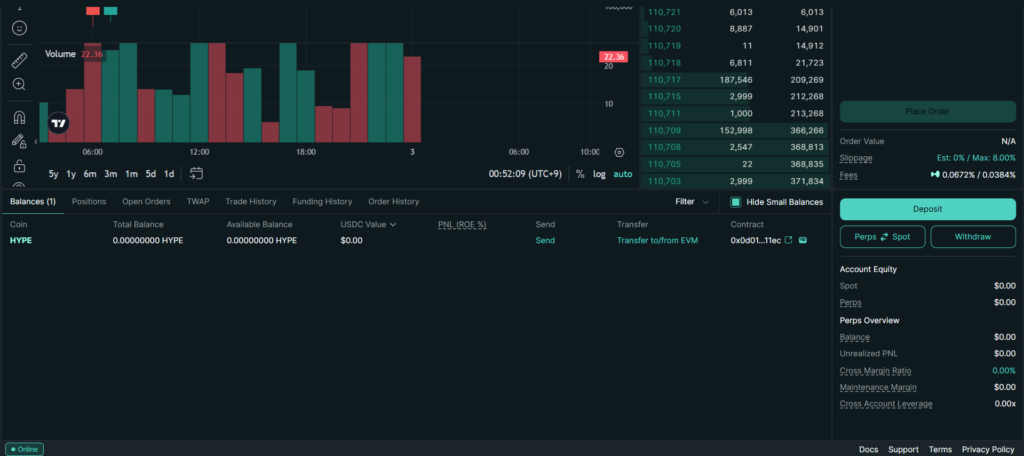Enable auto scale on chart
This screenshot has height=456, width=1024.
pos(623,174)
